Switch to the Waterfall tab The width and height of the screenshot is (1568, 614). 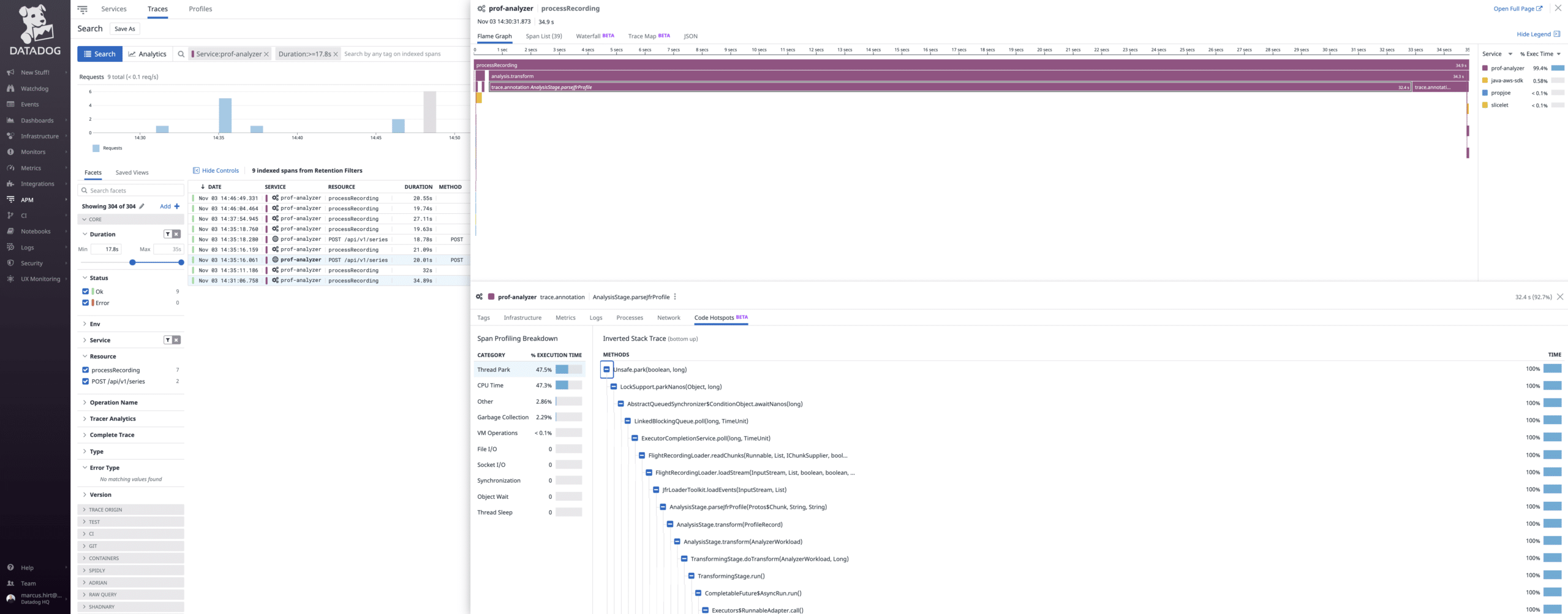coord(595,36)
